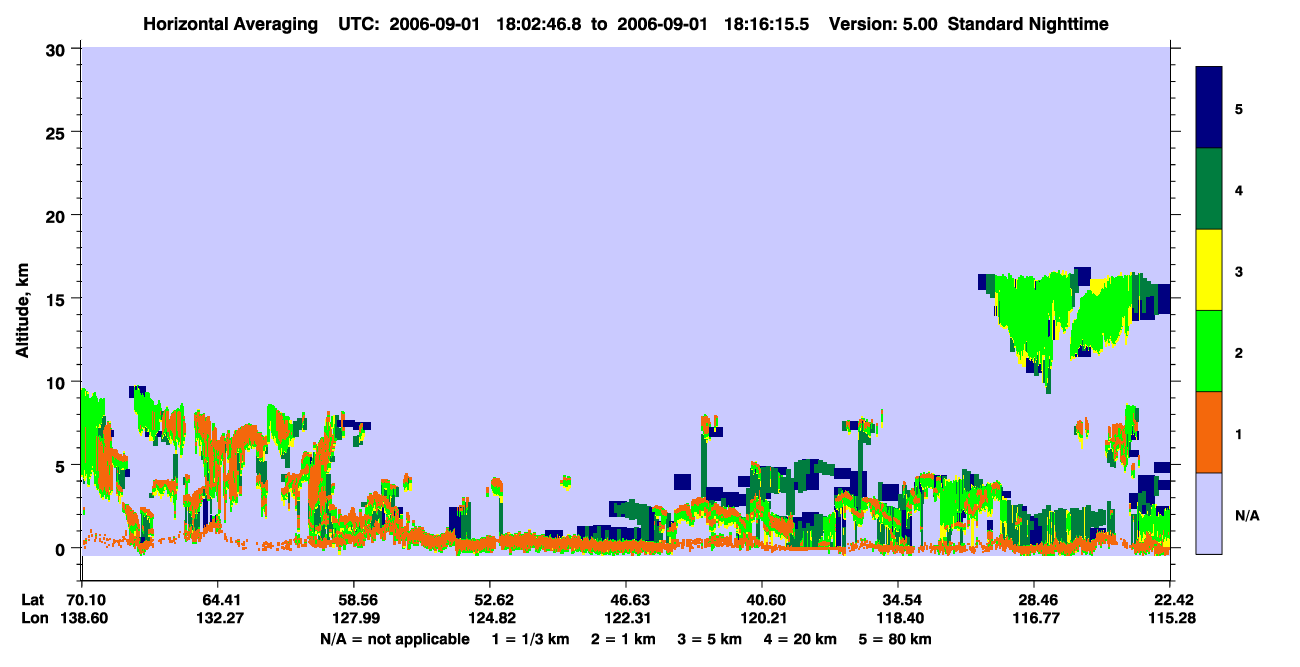The height and width of the screenshot is (667, 1300).
Task: Click legend text '2 = 1 km'
Action: tap(625, 639)
